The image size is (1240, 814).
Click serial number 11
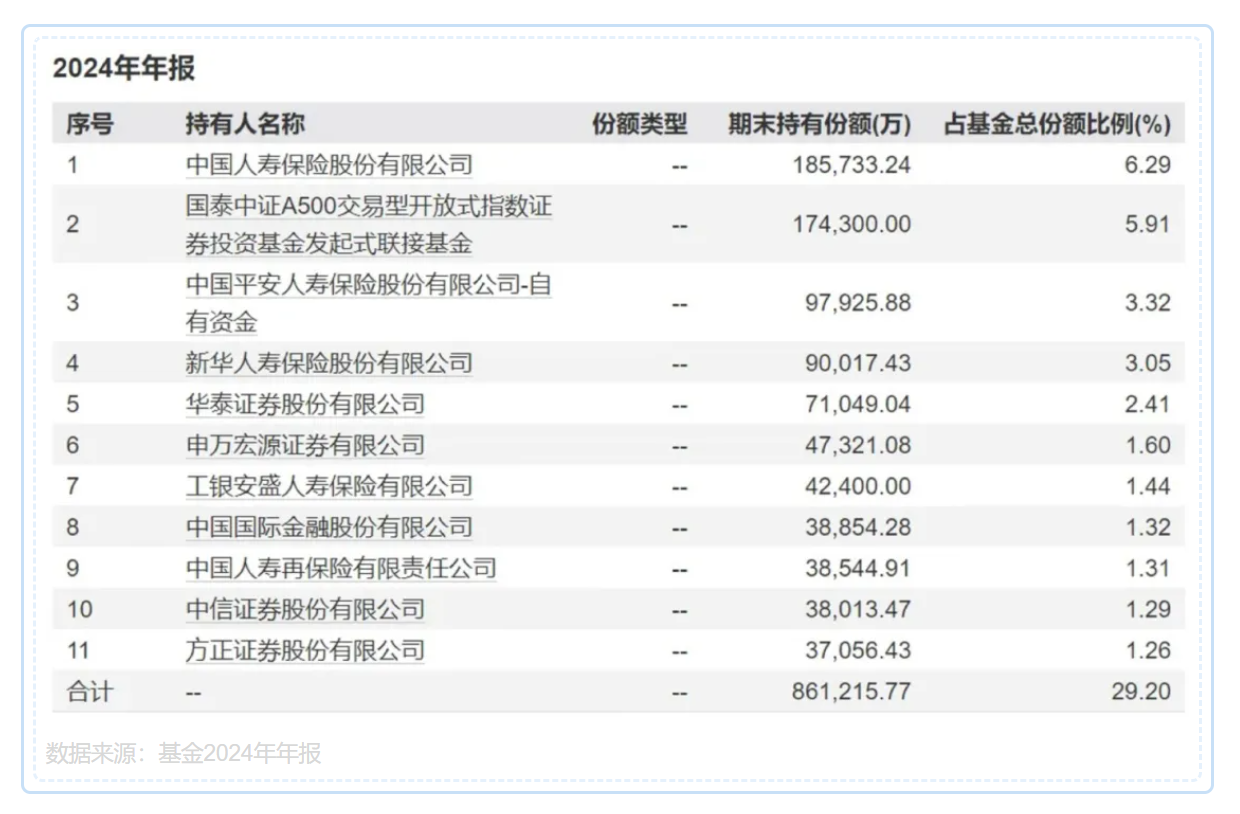[78, 650]
